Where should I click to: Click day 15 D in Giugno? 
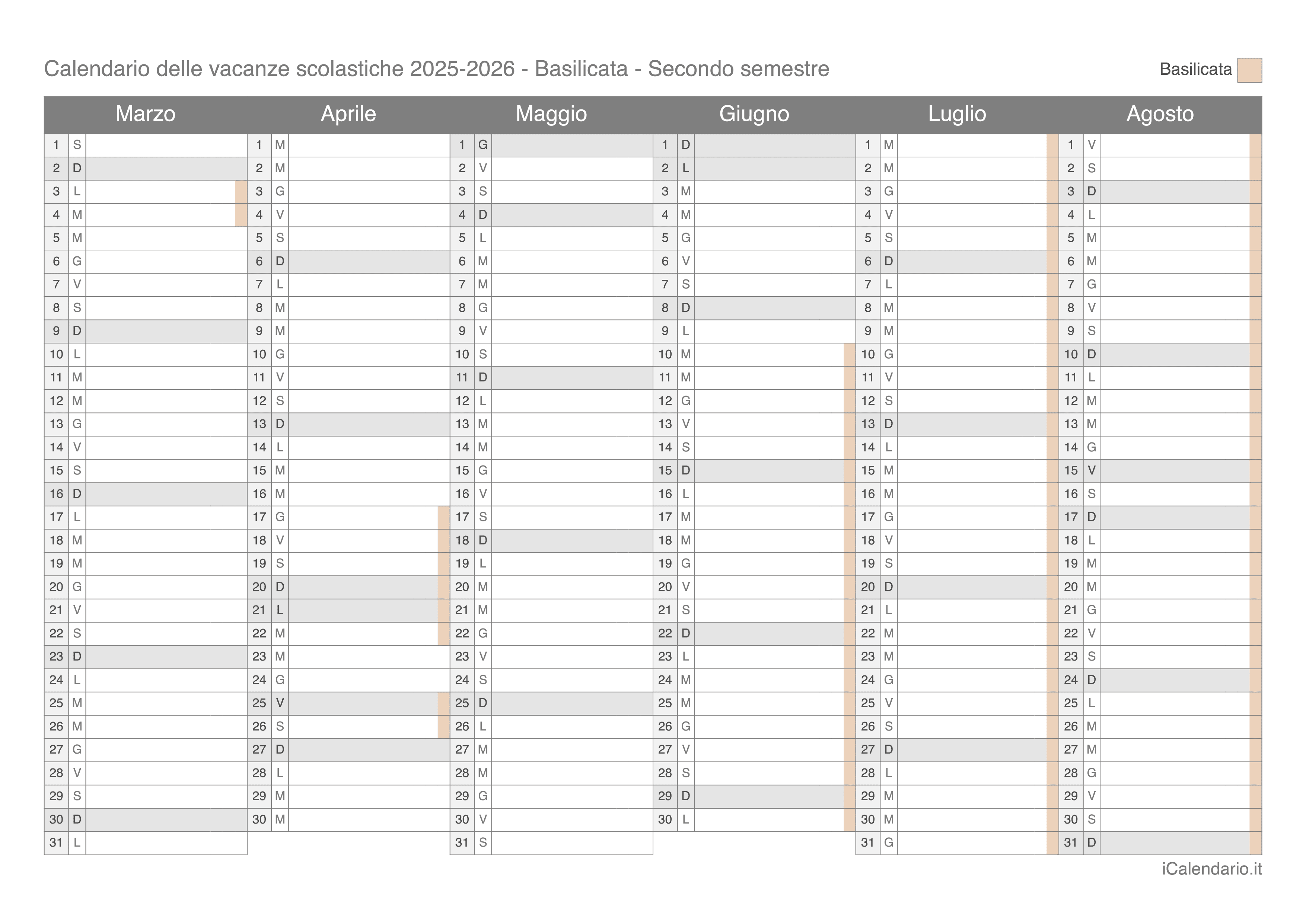[x=754, y=471]
